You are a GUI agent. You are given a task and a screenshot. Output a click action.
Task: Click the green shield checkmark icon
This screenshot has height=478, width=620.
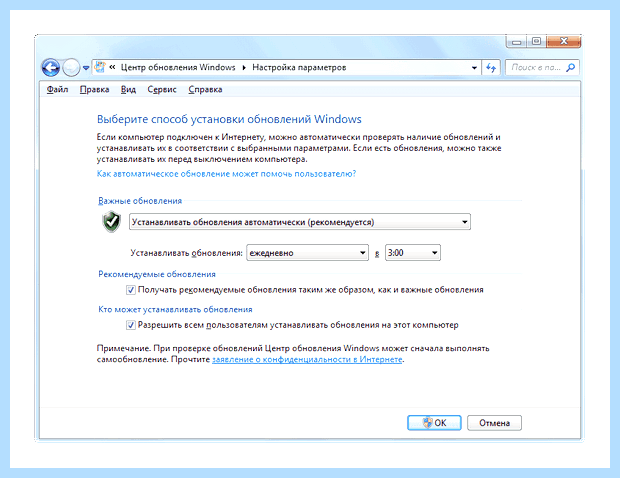[x=112, y=221]
